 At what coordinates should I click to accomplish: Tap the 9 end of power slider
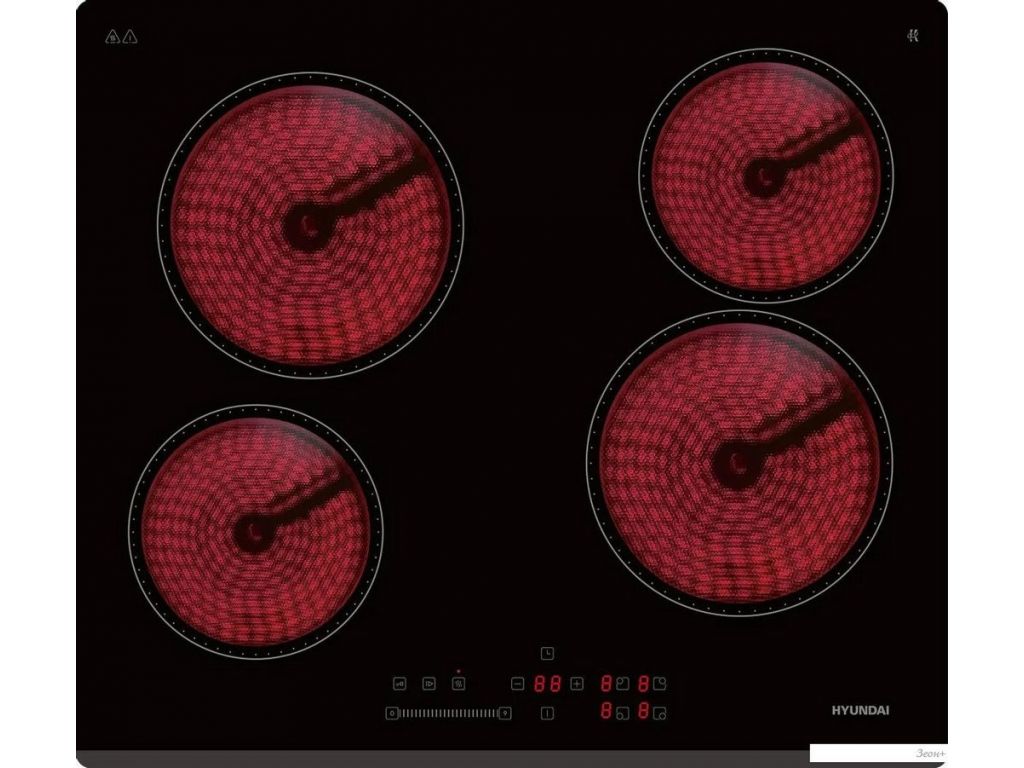[x=505, y=713]
